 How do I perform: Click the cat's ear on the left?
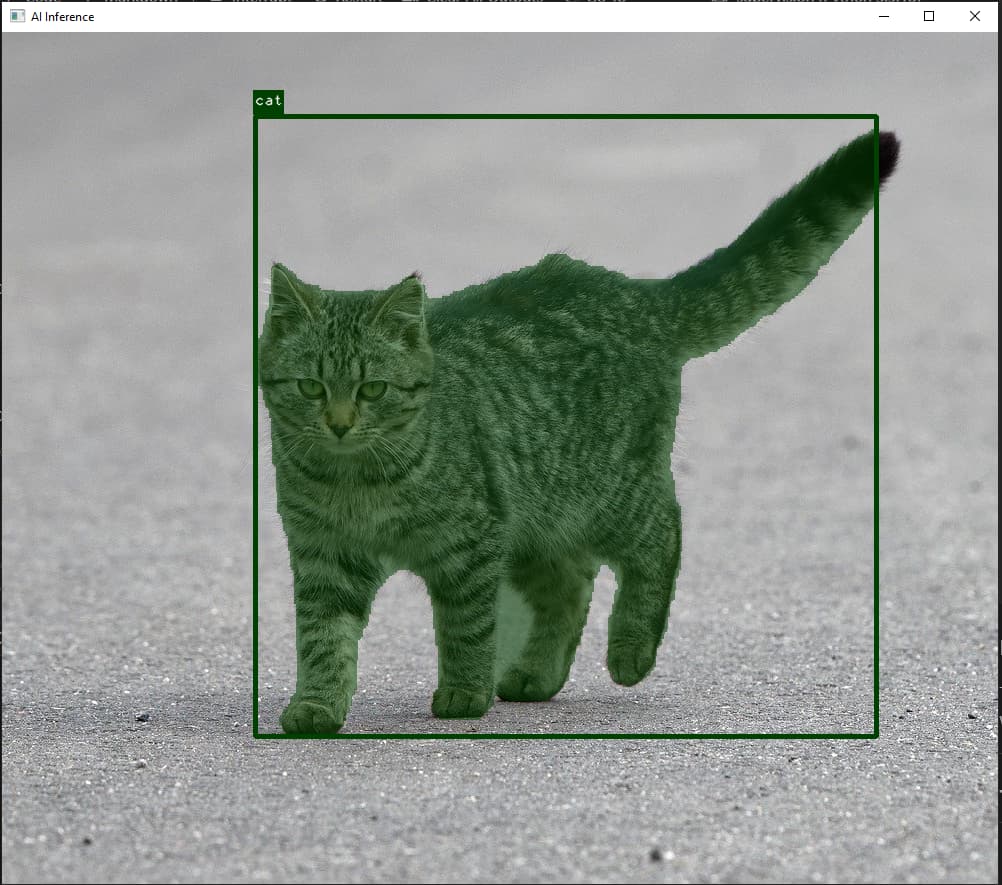[285, 290]
